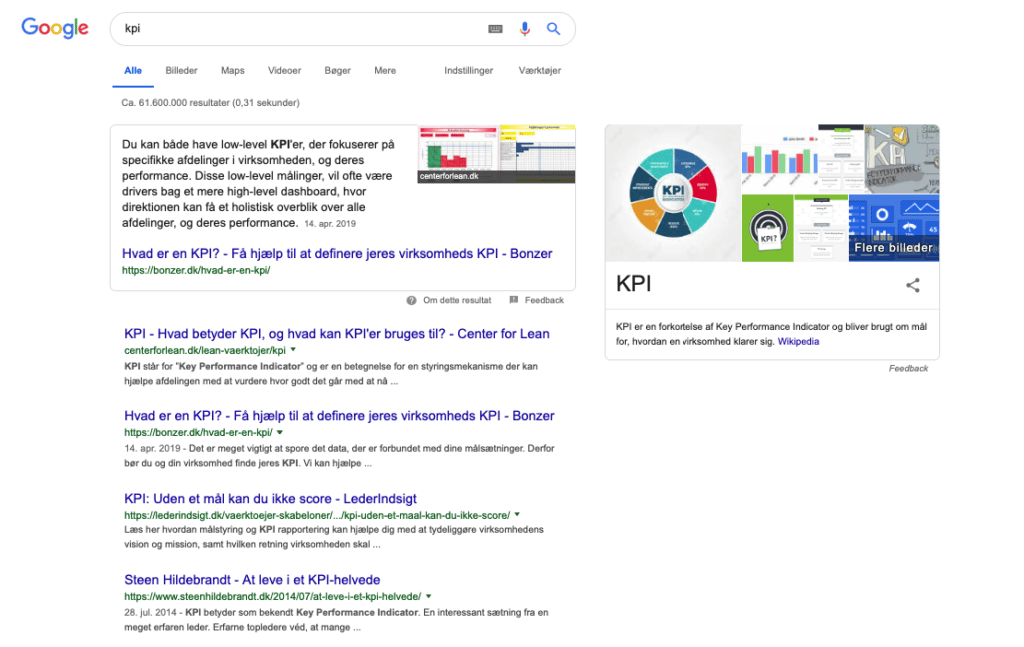Open the colored bar chart image in knowledge panel
Viewport: 1024px width, 647px height.
pyautogui.click(x=780, y=159)
